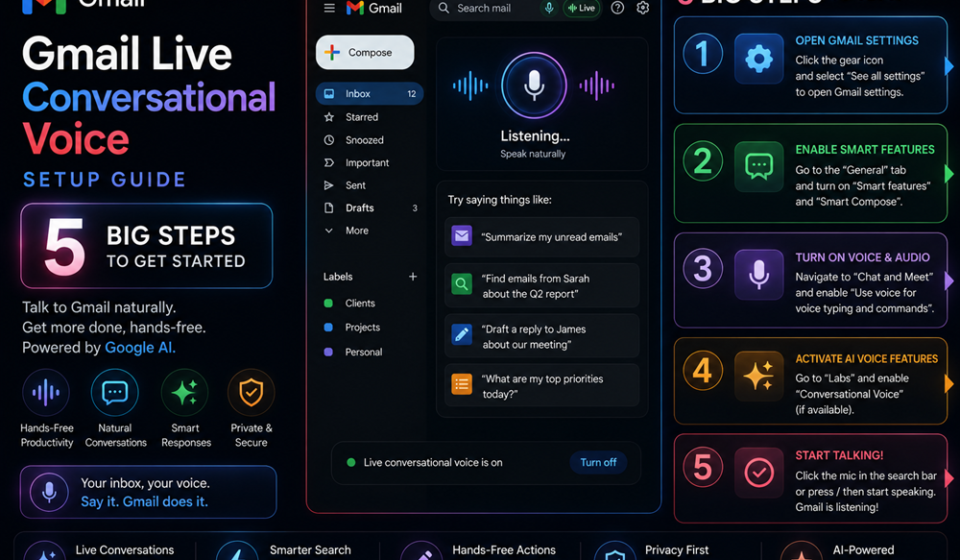960x560 pixels.
Task: Click mic icon in "Your inbox, your voice" banner
Action: pos(49,491)
